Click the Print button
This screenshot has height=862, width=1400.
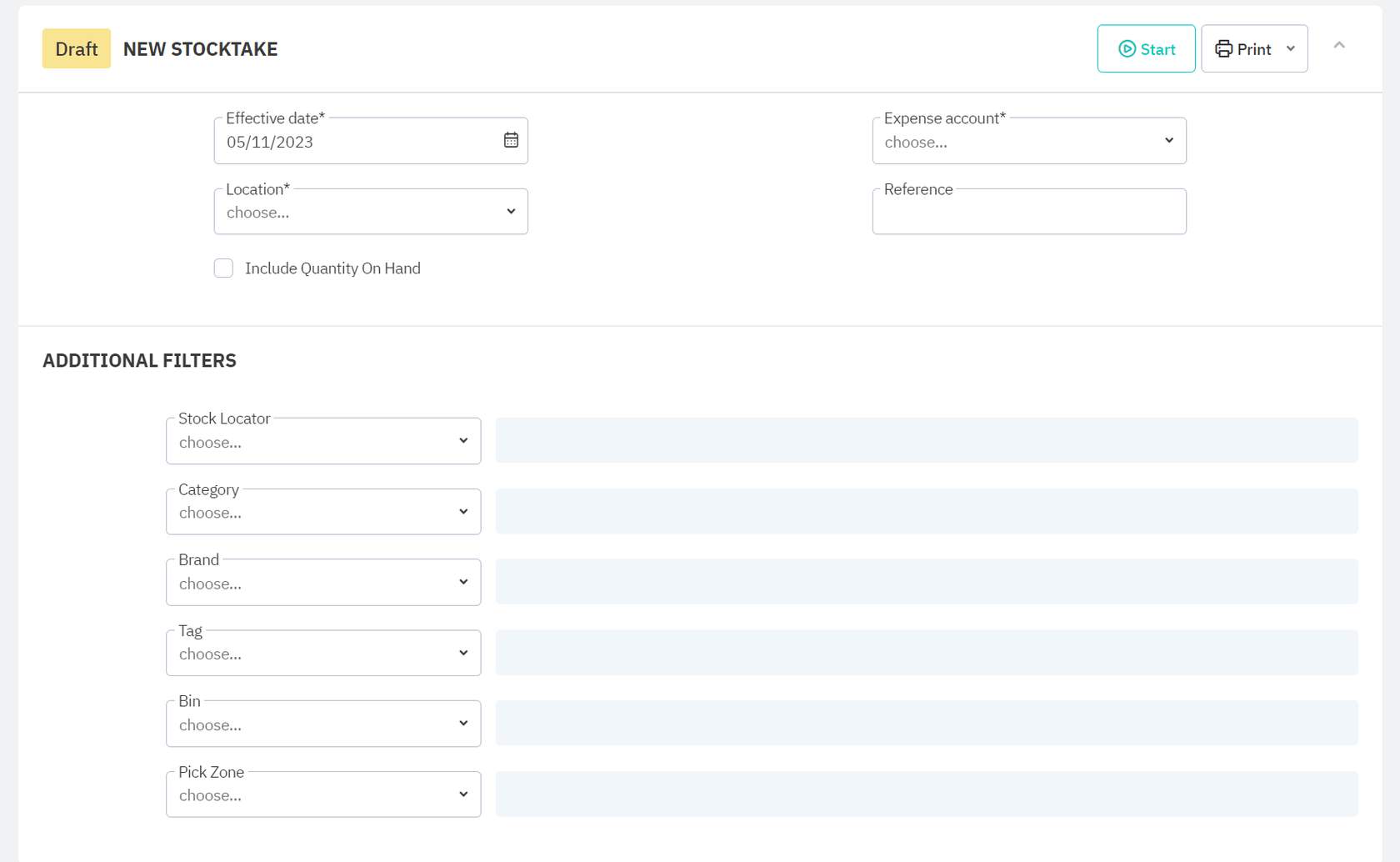pyautogui.click(x=1243, y=49)
